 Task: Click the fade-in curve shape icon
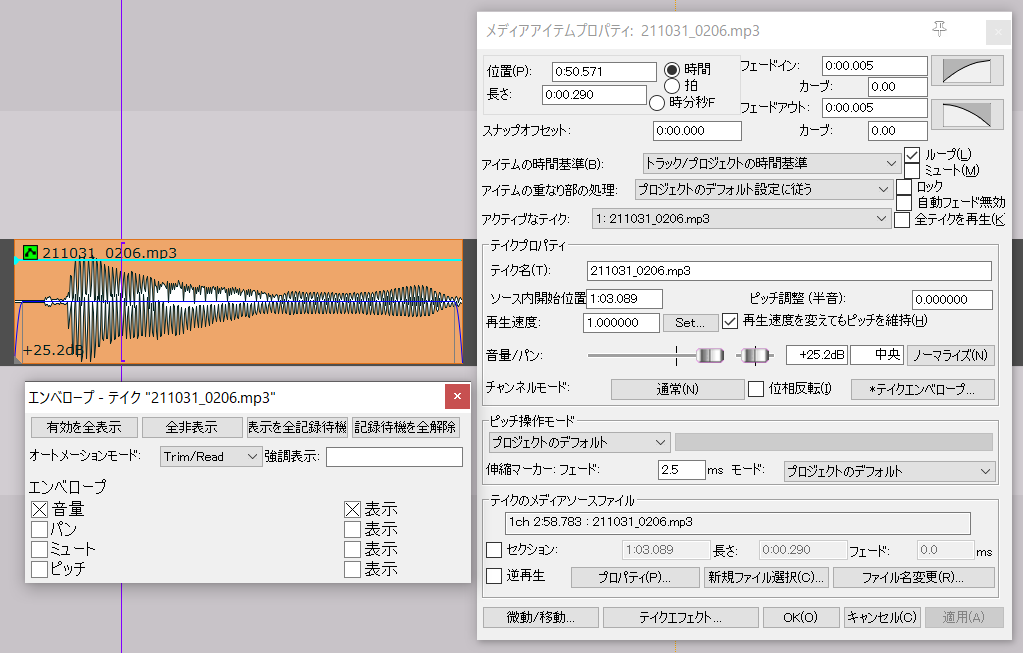[x=967, y=69]
